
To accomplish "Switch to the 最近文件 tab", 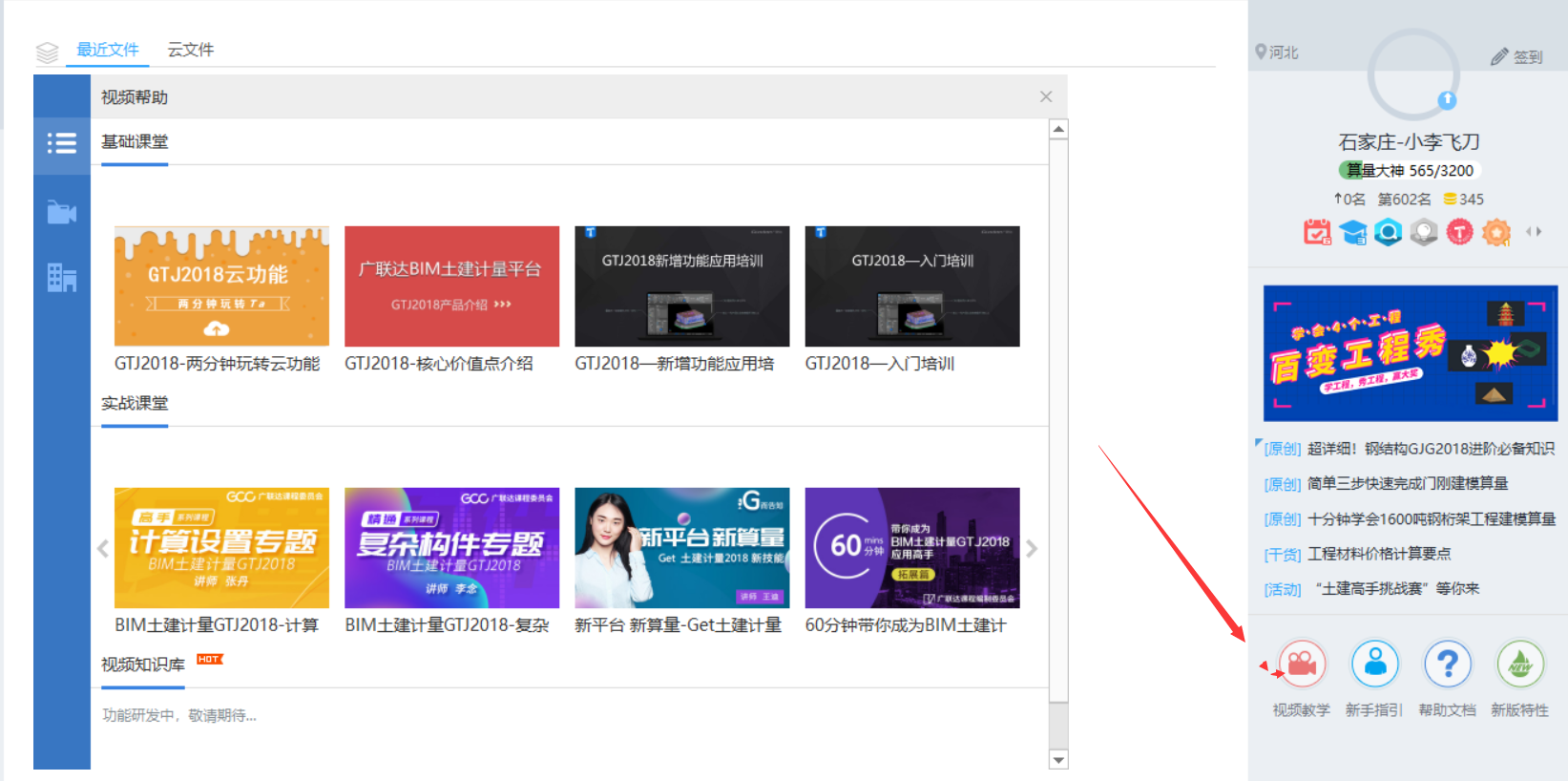I will (x=108, y=50).
